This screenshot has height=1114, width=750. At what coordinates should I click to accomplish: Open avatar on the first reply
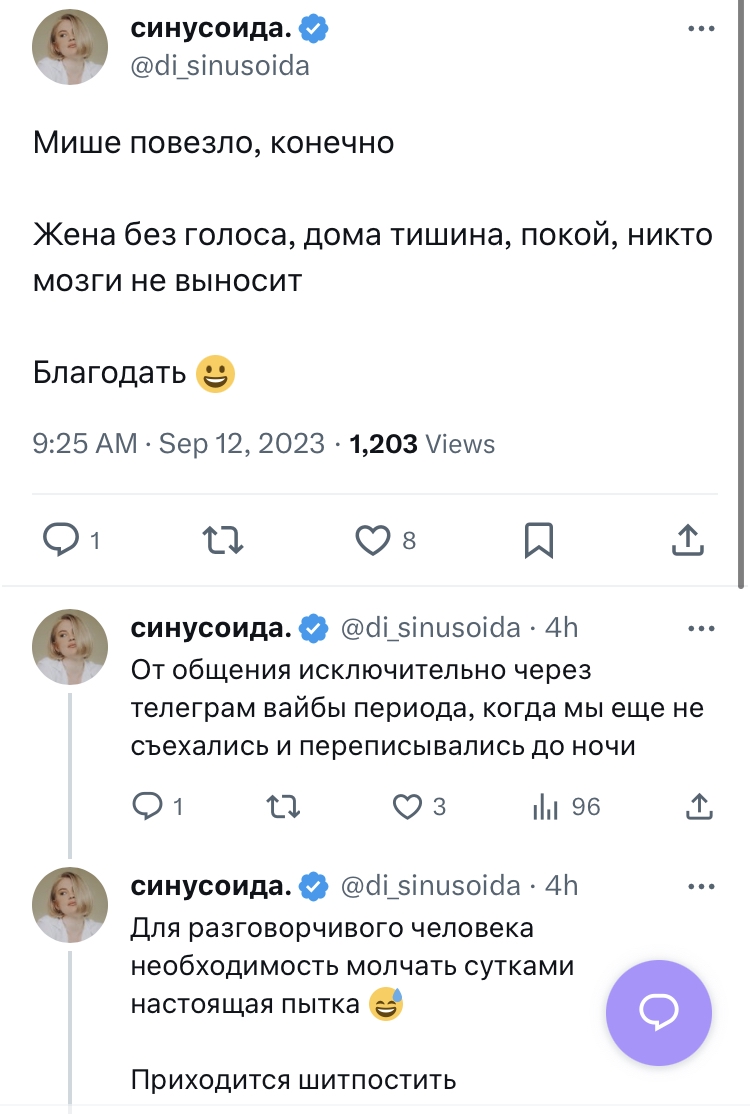pyautogui.click(x=70, y=647)
